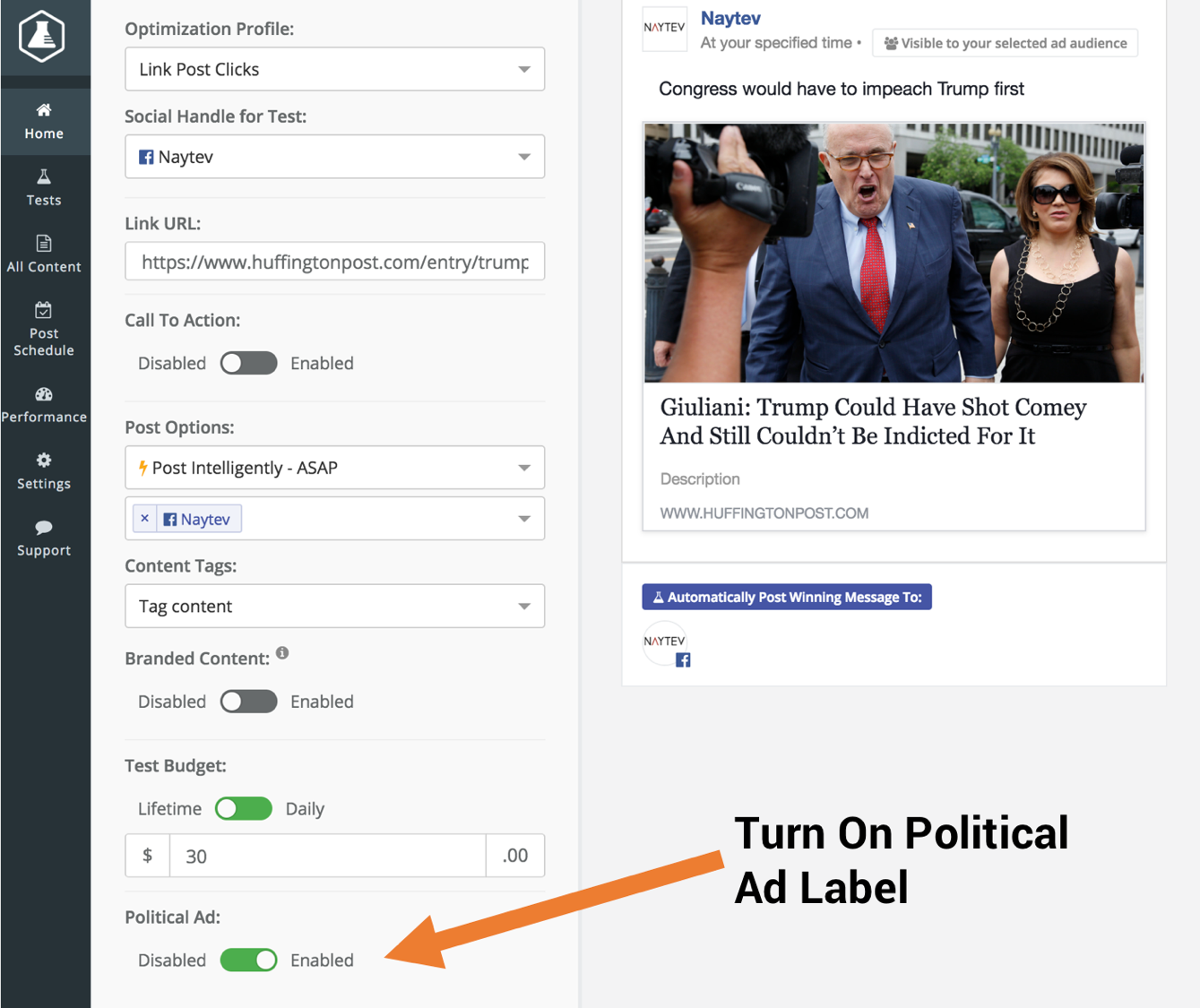Click the Giuliani article preview image
This screenshot has height=1008, width=1200.
coord(894,253)
